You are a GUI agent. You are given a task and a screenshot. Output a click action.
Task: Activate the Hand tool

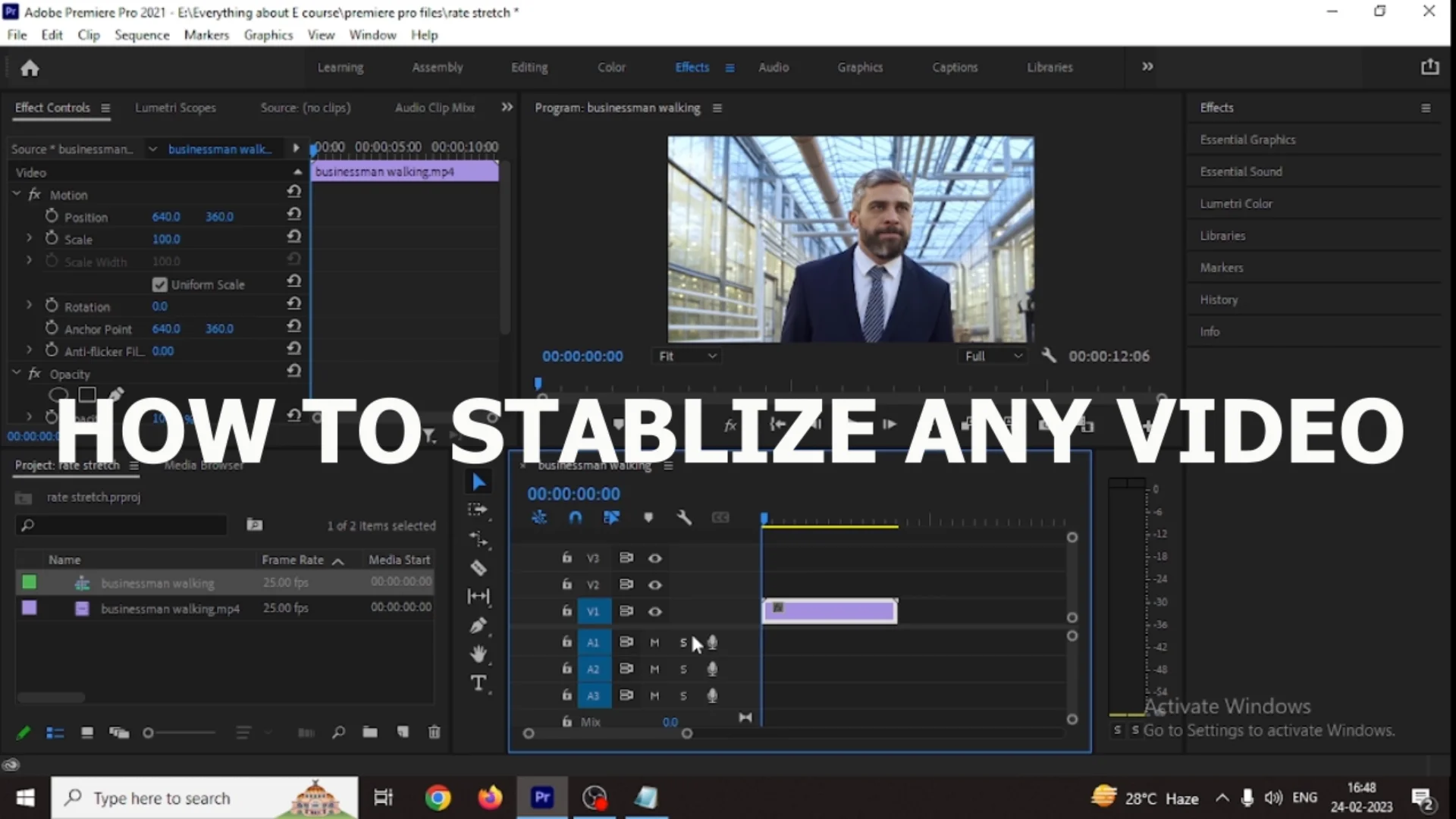[479, 654]
